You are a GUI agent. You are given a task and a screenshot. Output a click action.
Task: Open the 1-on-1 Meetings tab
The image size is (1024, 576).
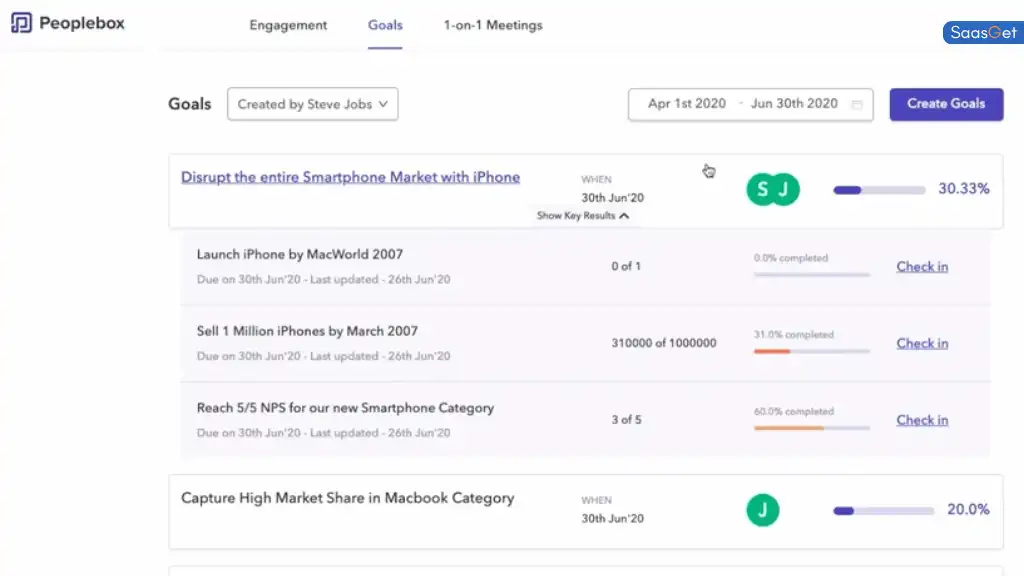[x=493, y=25]
